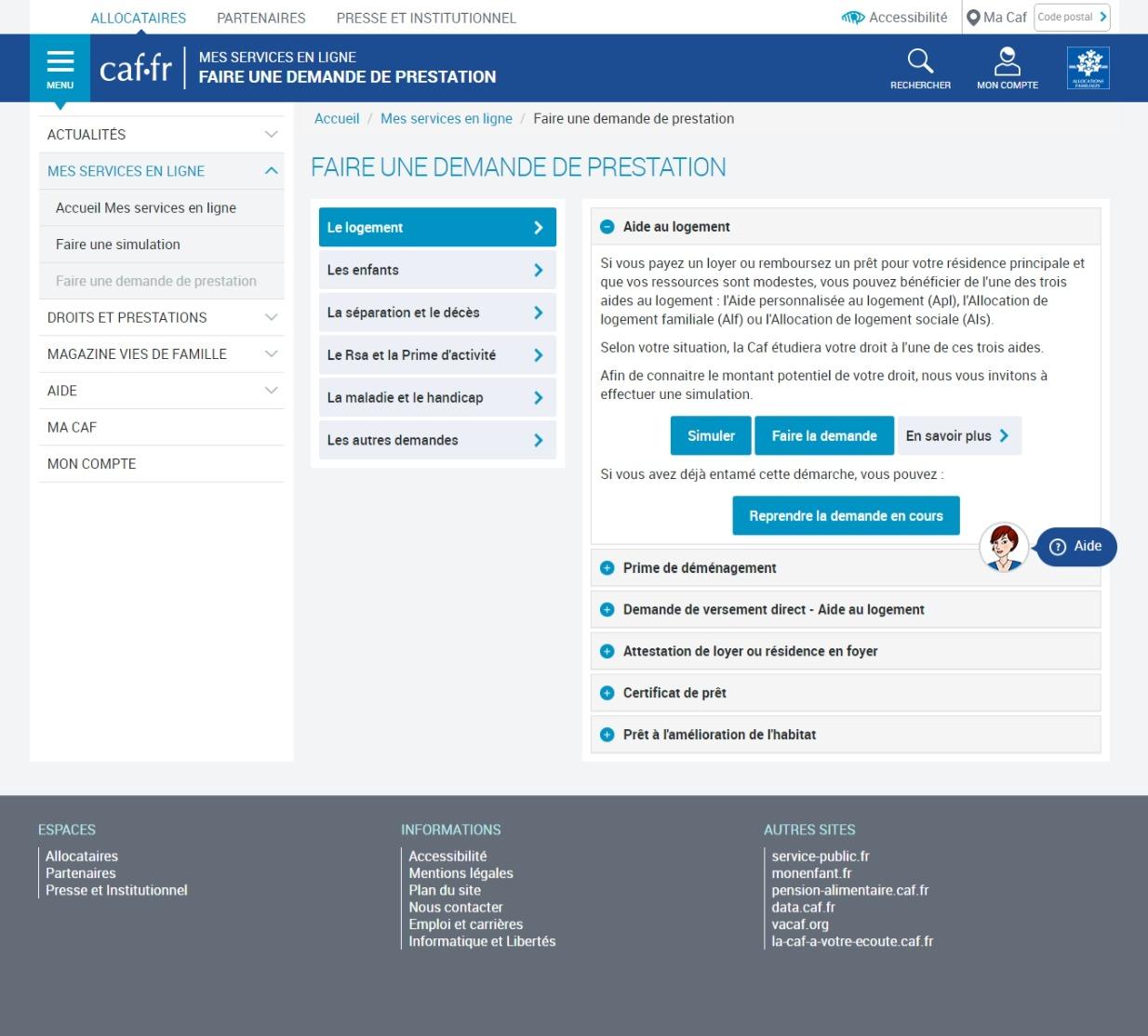Open data.caf.fr footer link
This screenshot has height=1036, width=1148.
[803, 907]
